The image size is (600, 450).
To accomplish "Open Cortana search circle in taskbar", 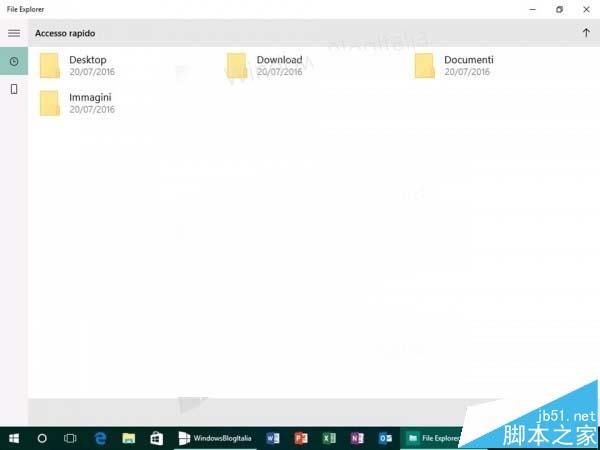I will point(42,438).
